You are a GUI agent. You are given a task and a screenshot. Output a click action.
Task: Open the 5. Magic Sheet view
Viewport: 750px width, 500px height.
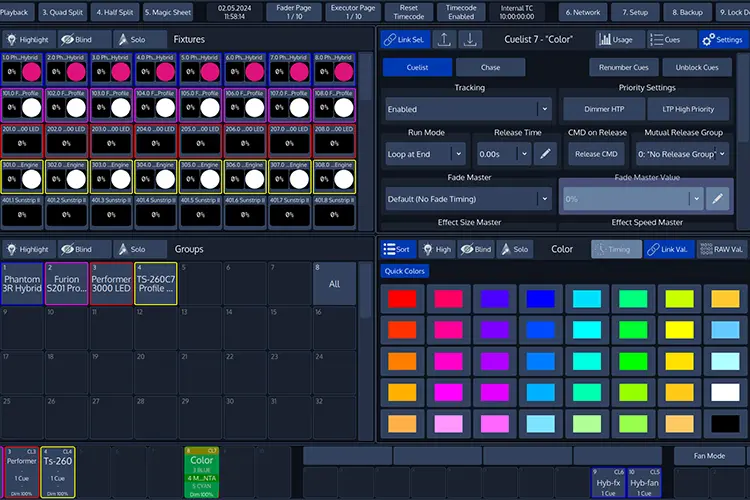click(168, 12)
